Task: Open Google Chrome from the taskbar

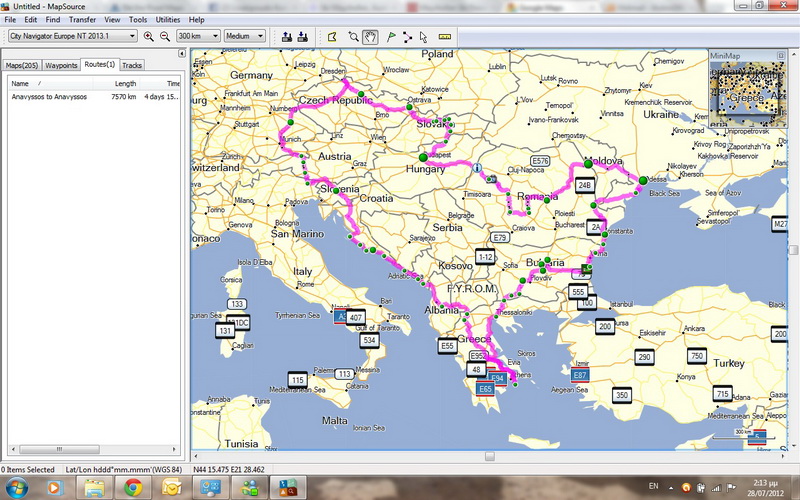Action: (133, 487)
